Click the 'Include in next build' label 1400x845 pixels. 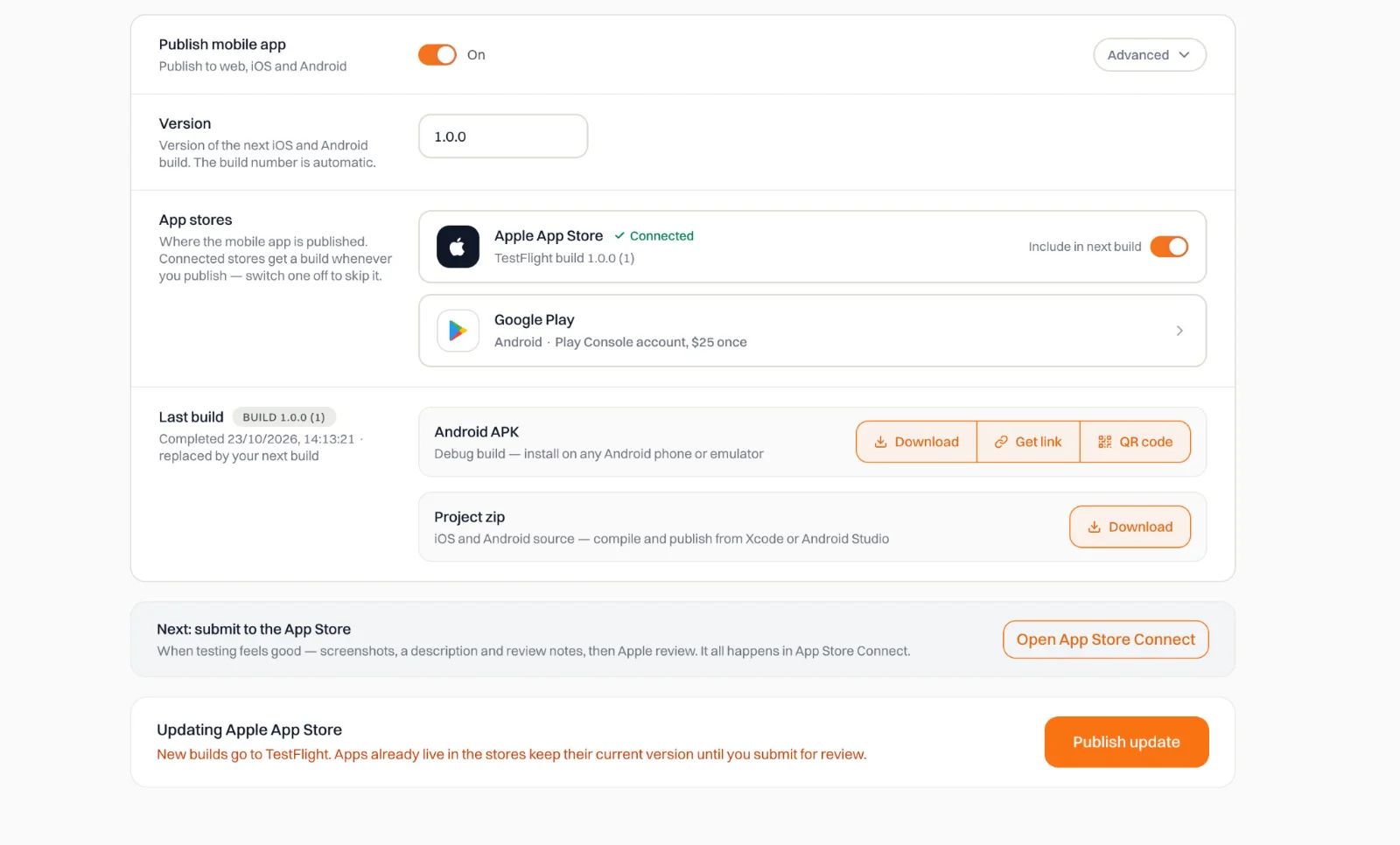pos(1085,247)
